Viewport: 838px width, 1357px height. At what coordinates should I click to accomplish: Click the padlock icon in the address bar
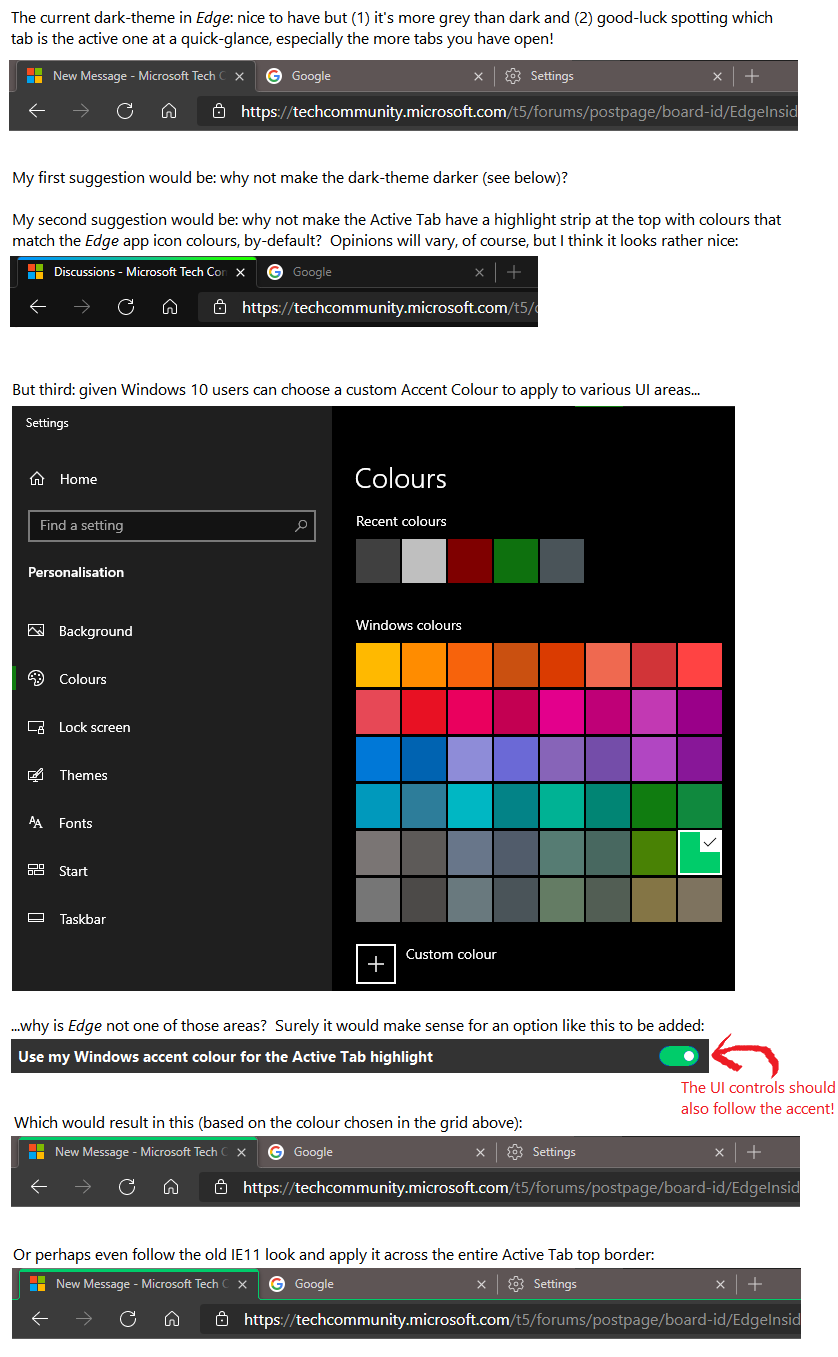pos(219,111)
